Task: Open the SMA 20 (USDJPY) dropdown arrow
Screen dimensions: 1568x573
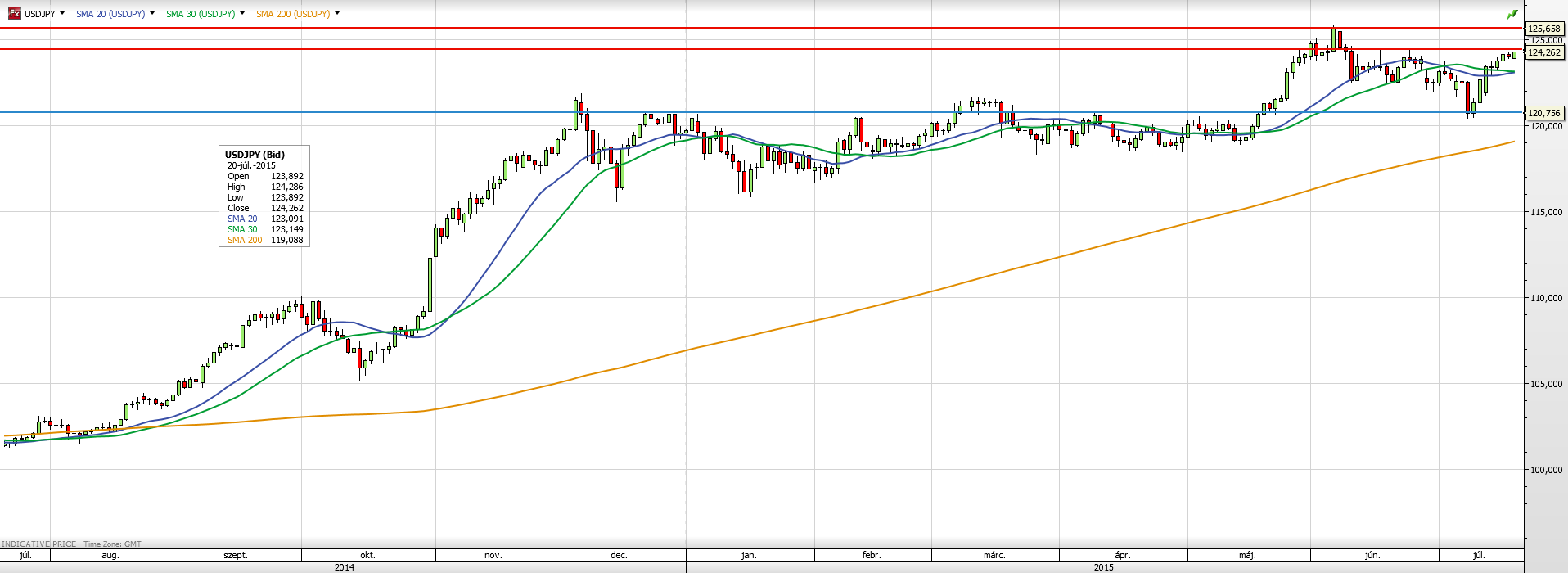Action: tap(152, 13)
